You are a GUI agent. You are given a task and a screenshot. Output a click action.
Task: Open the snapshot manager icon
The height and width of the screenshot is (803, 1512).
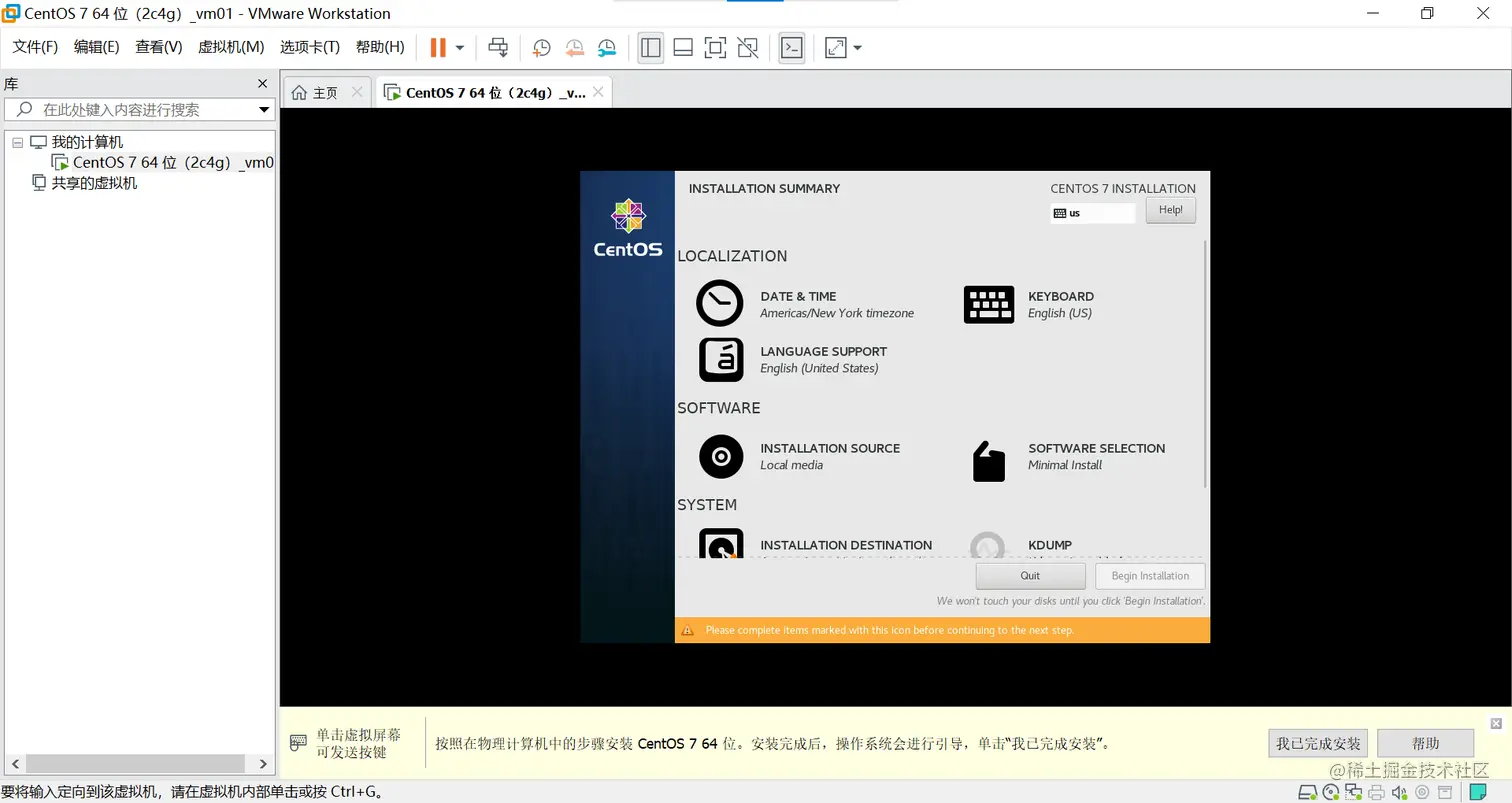pyautogui.click(x=607, y=47)
